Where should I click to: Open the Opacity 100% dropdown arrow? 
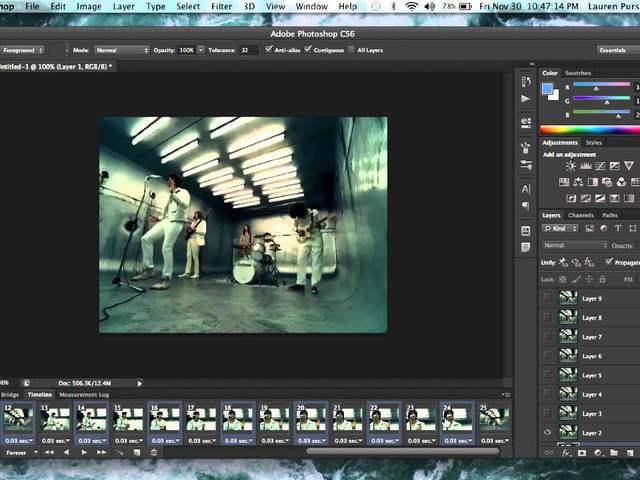pos(201,50)
